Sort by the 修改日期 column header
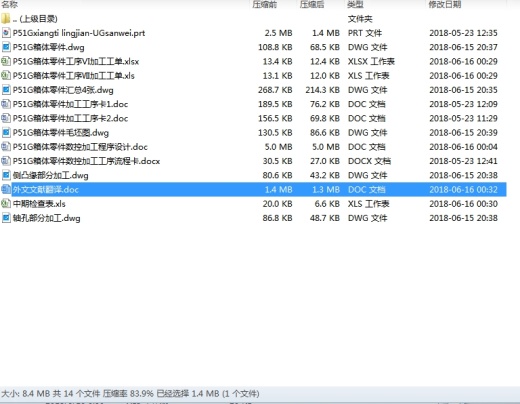The width and height of the screenshot is (520, 404). coord(445,5)
